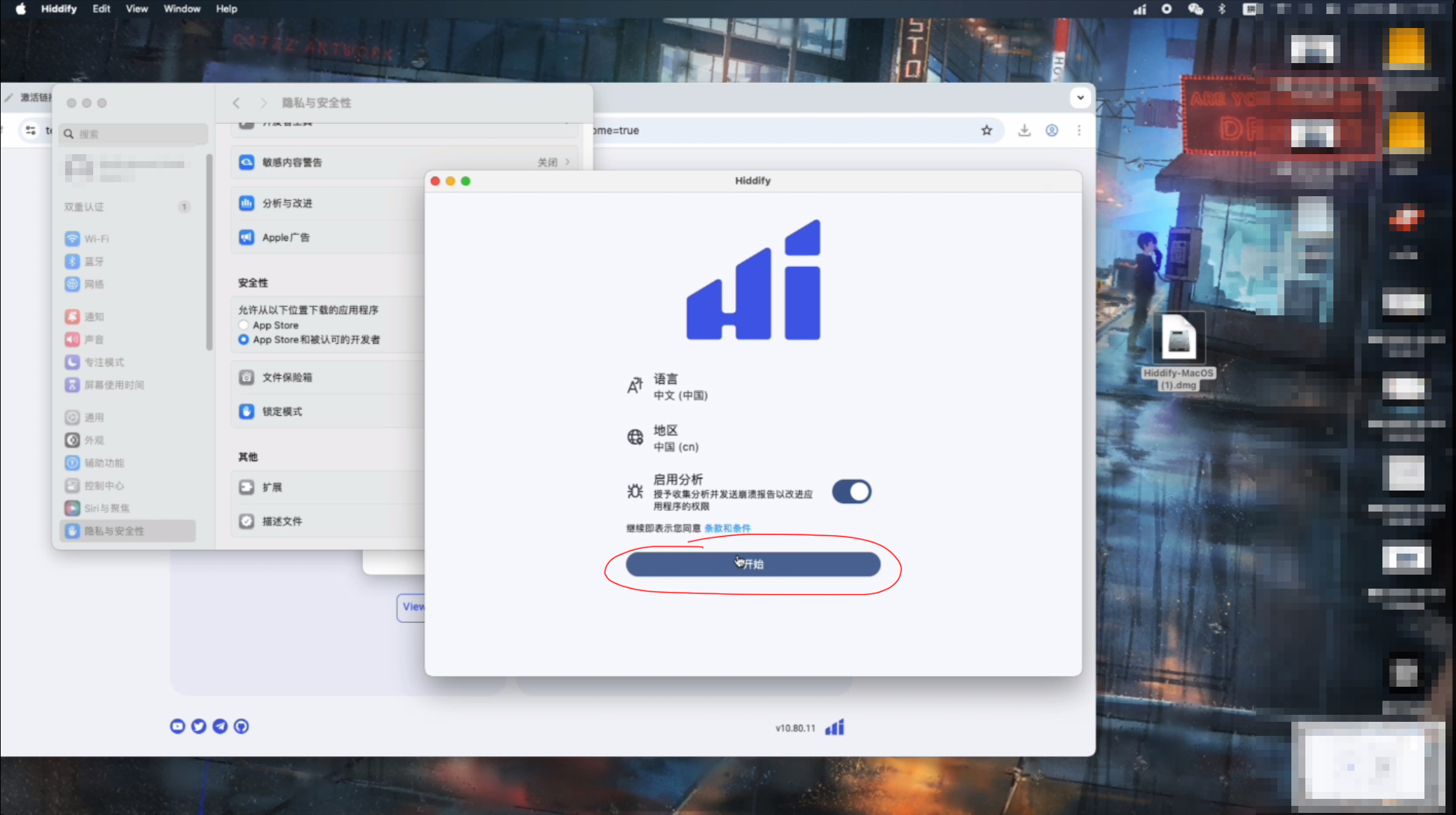The height and width of the screenshot is (815, 1456).
Task: Click the screen recording icon in menu bar
Action: click(x=1167, y=9)
